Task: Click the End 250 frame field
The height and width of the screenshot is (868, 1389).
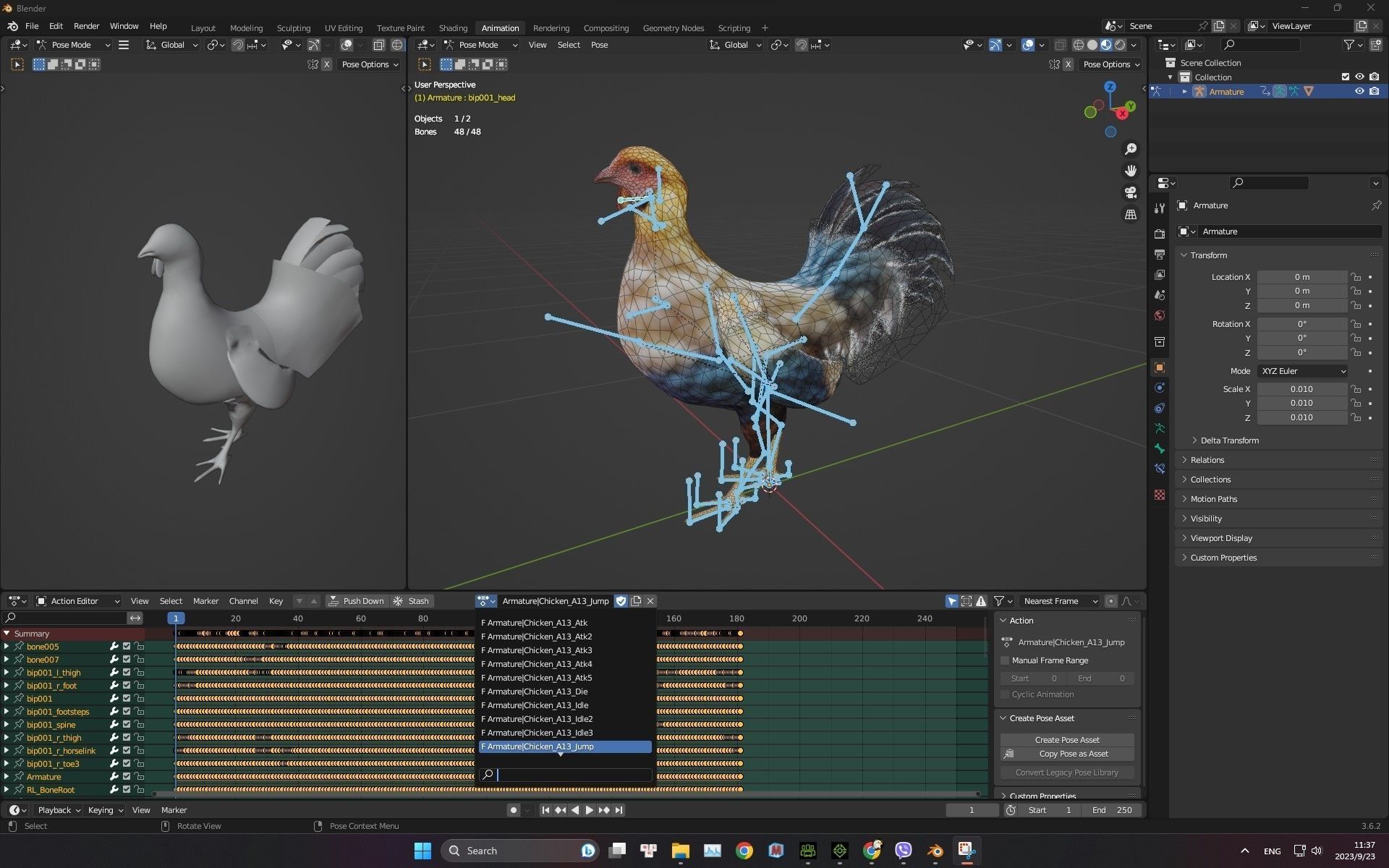Action: pyautogui.click(x=1113, y=810)
